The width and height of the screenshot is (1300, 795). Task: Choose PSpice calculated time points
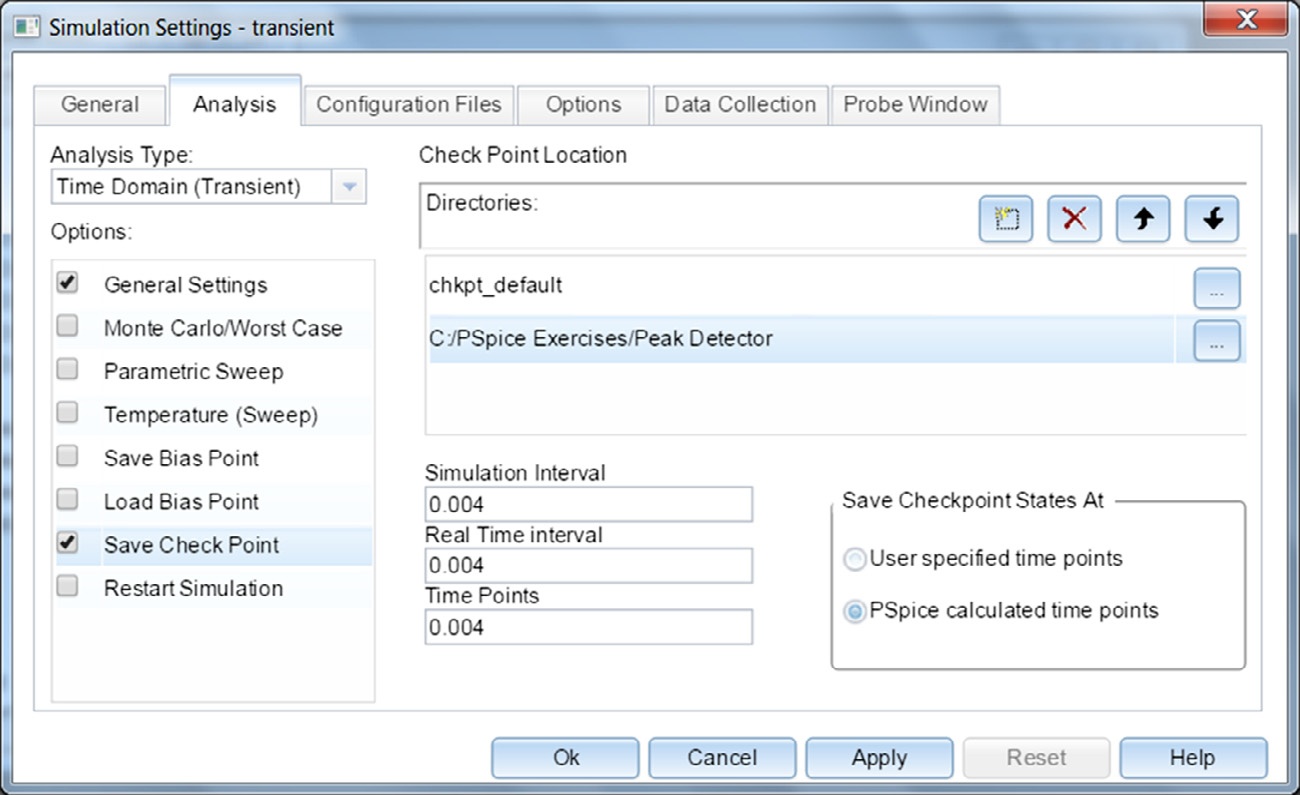click(855, 611)
